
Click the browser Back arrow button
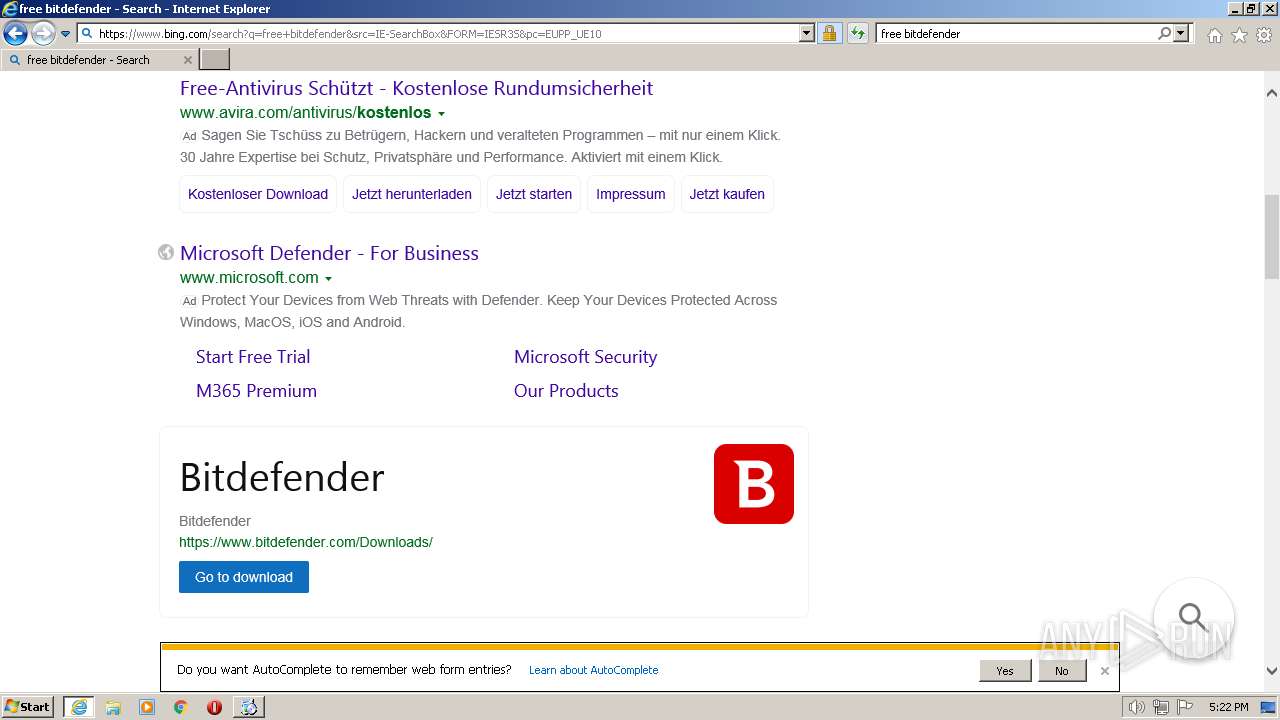pos(15,34)
